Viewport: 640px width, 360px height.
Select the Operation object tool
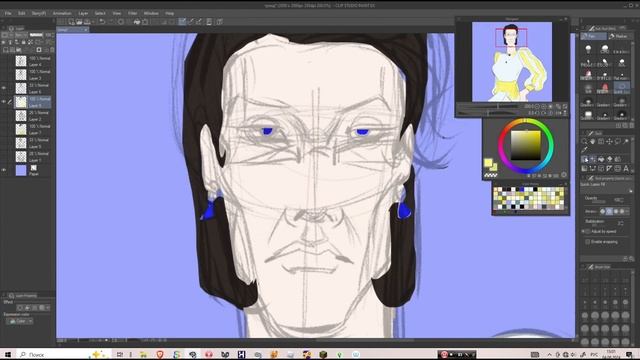tap(601, 142)
